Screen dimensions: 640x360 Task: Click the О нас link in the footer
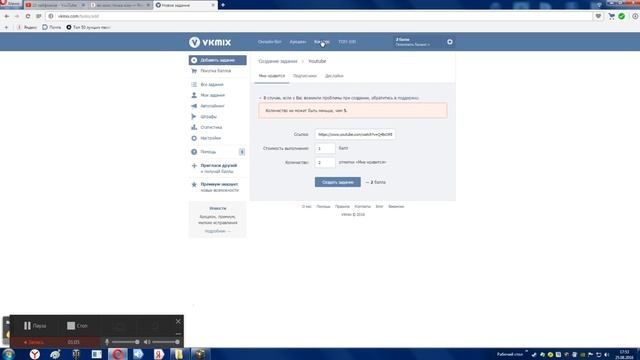coord(307,207)
